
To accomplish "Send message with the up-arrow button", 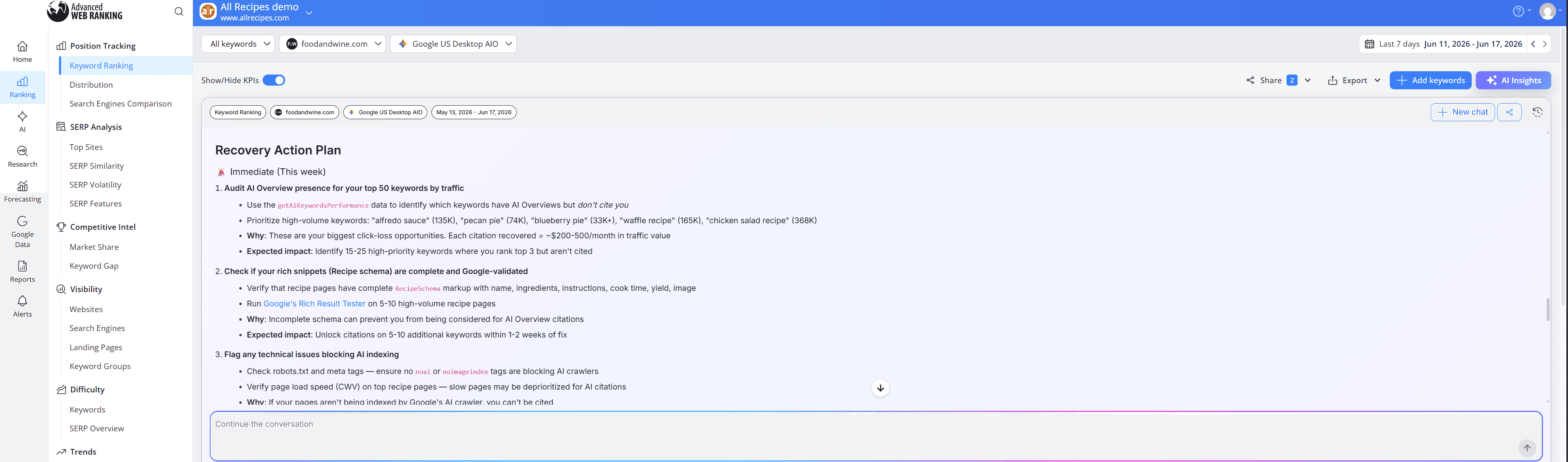I will tap(1527, 448).
